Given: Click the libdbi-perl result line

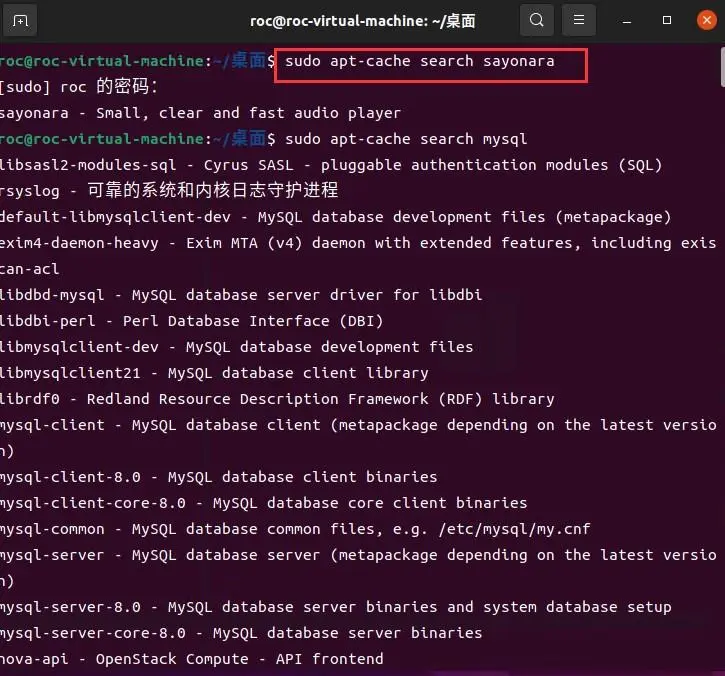Looking at the screenshot, I should coord(192,321).
